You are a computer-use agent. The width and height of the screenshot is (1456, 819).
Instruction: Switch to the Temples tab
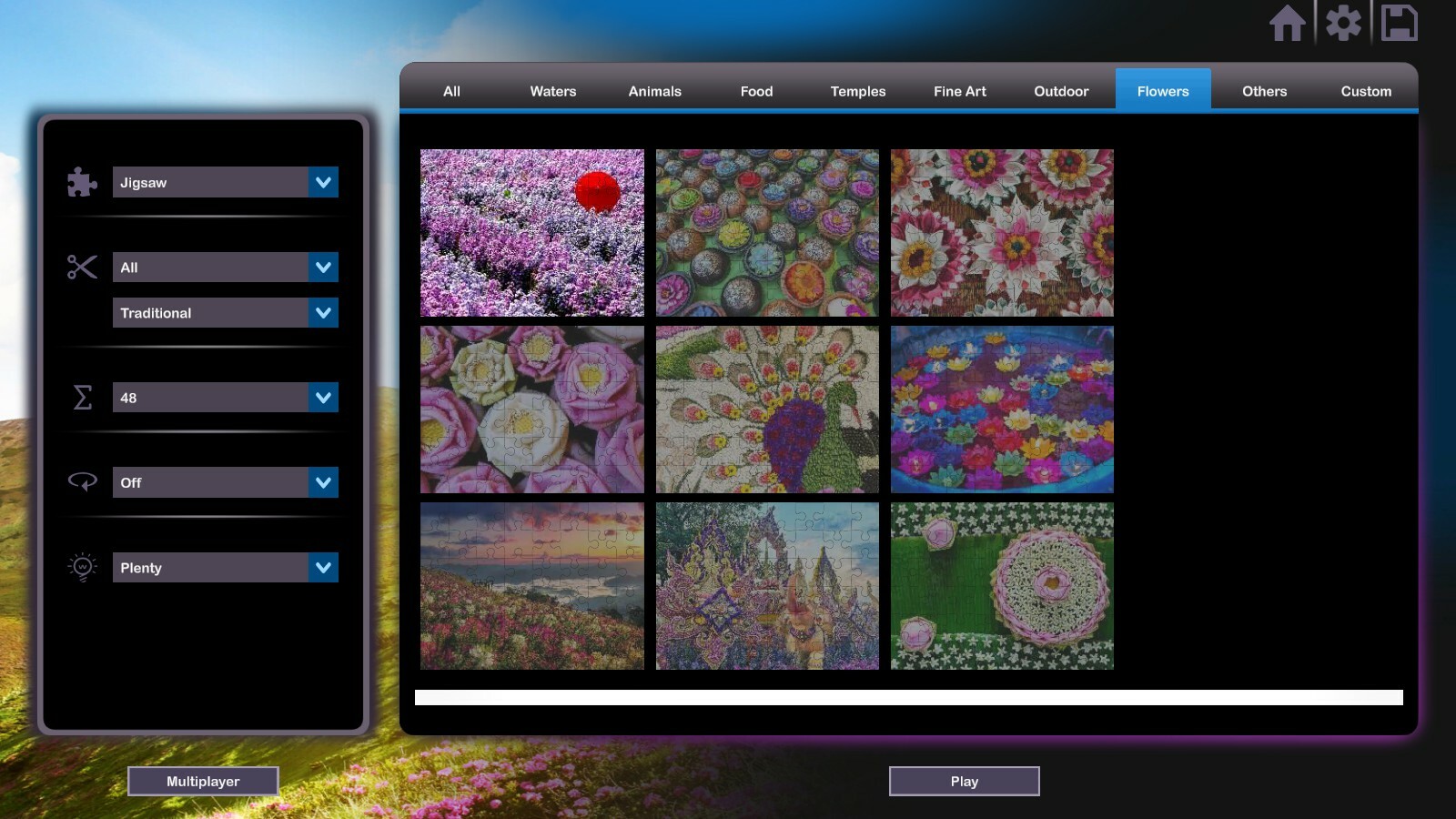(856, 91)
